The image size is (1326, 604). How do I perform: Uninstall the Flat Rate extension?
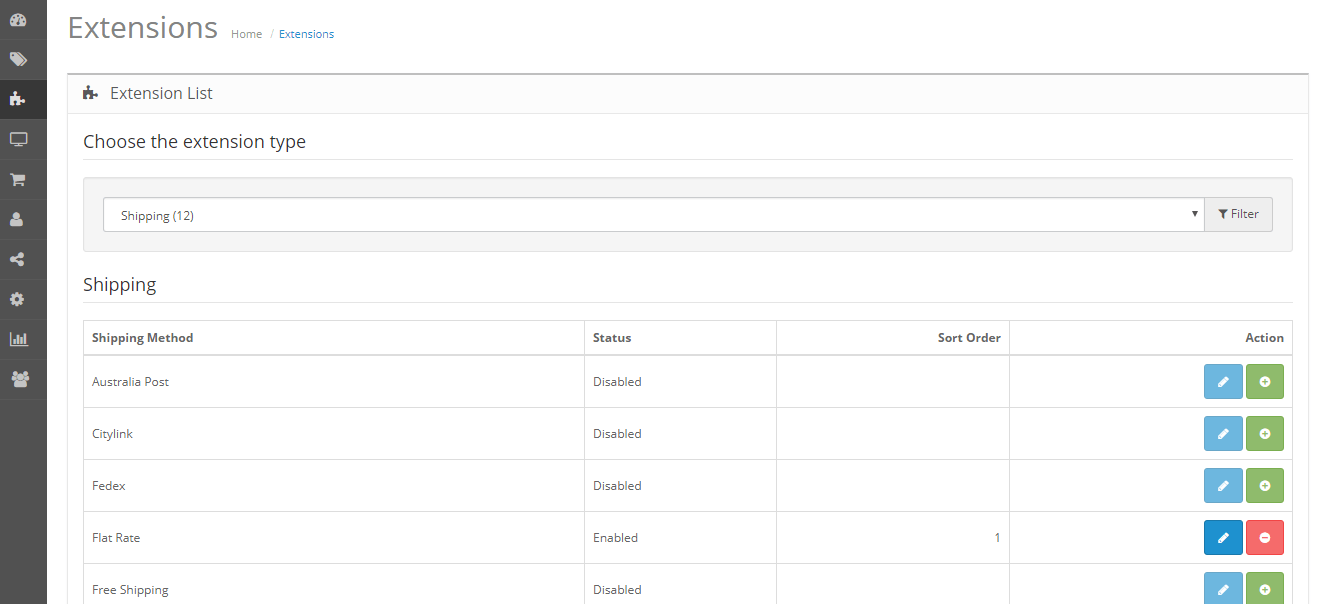tap(1265, 537)
